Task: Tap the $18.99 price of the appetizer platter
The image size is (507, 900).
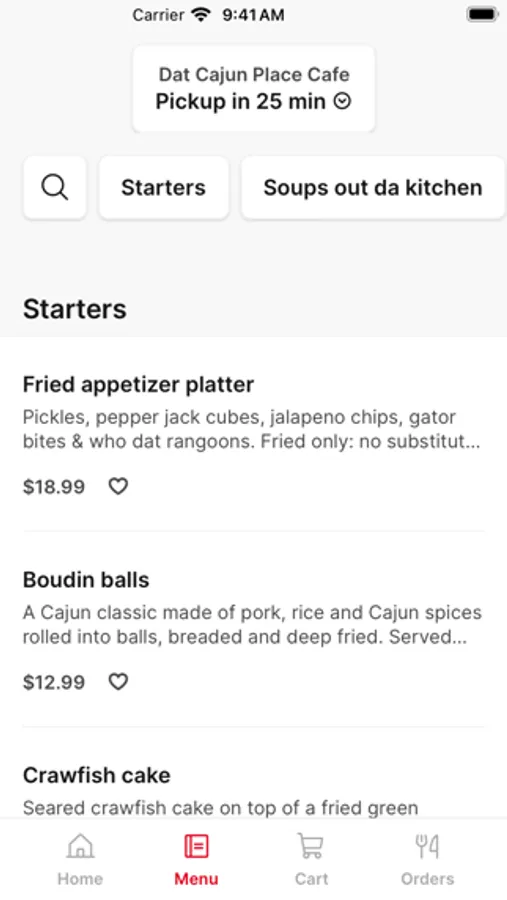Action: click(54, 487)
